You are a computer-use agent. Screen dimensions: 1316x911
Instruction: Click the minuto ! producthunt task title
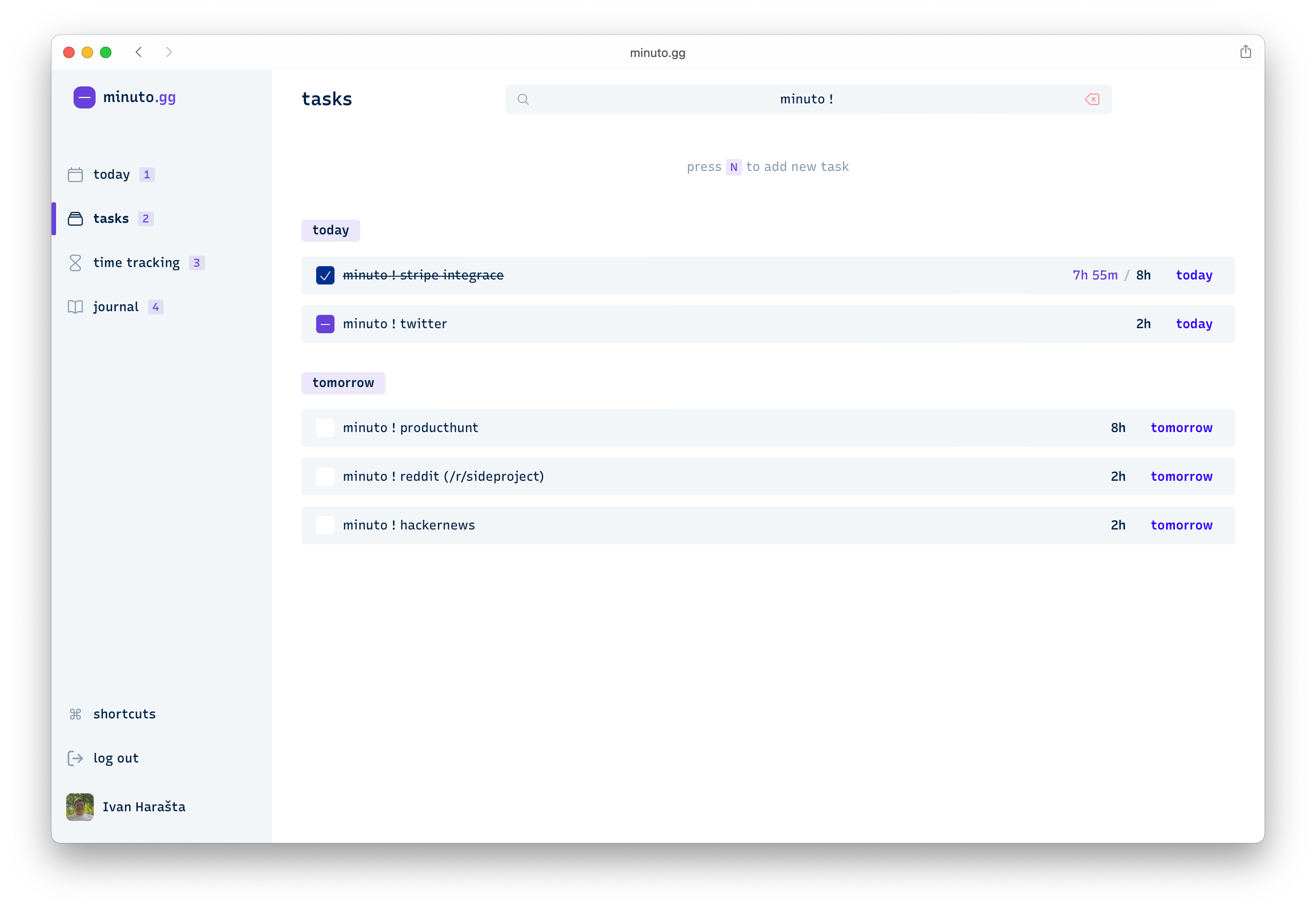(x=410, y=428)
